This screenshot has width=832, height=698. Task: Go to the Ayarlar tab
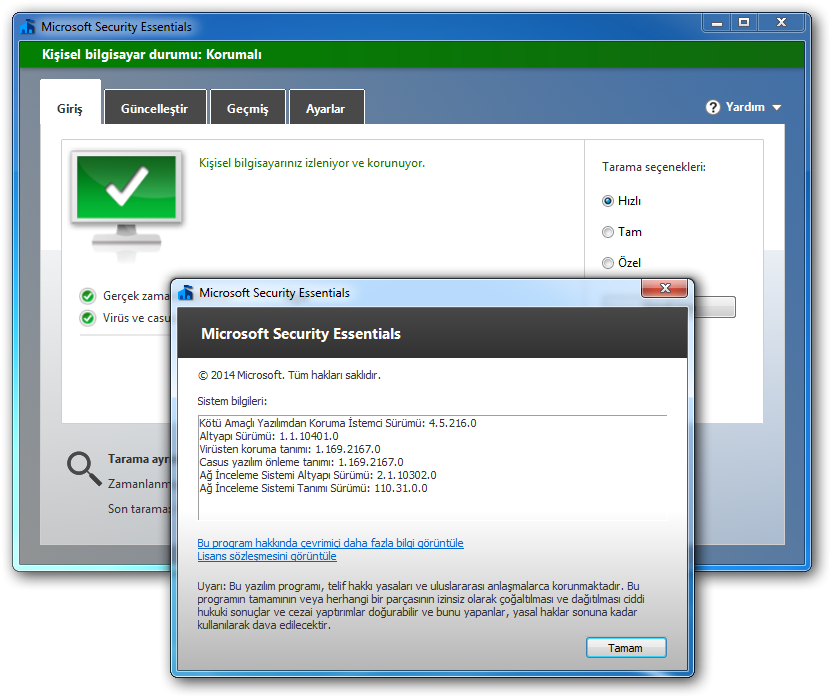pyautogui.click(x=325, y=108)
